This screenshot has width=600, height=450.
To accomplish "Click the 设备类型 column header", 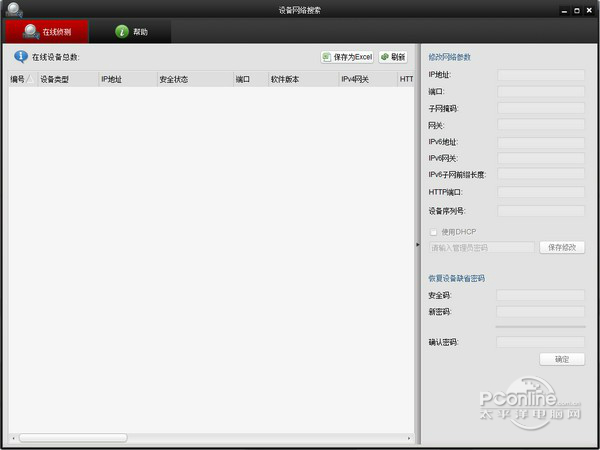I will click(x=68, y=79).
